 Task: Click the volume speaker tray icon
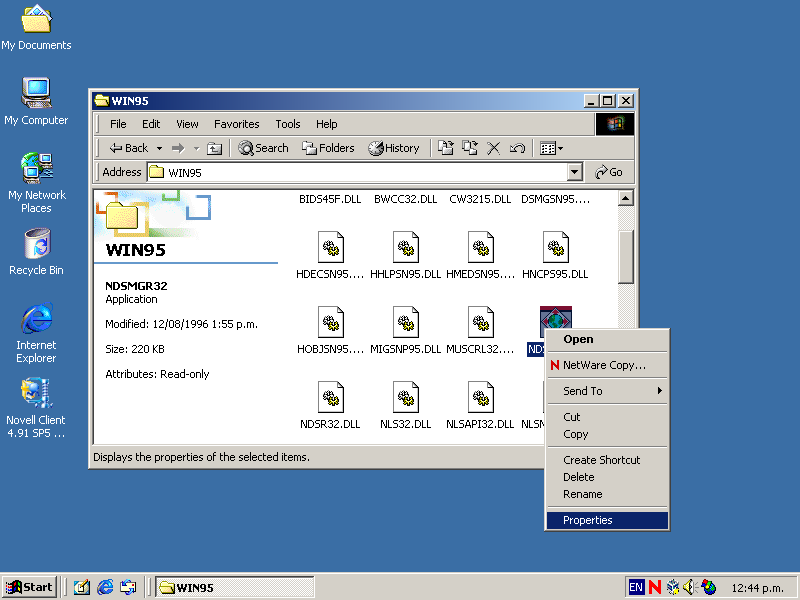[690, 587]
